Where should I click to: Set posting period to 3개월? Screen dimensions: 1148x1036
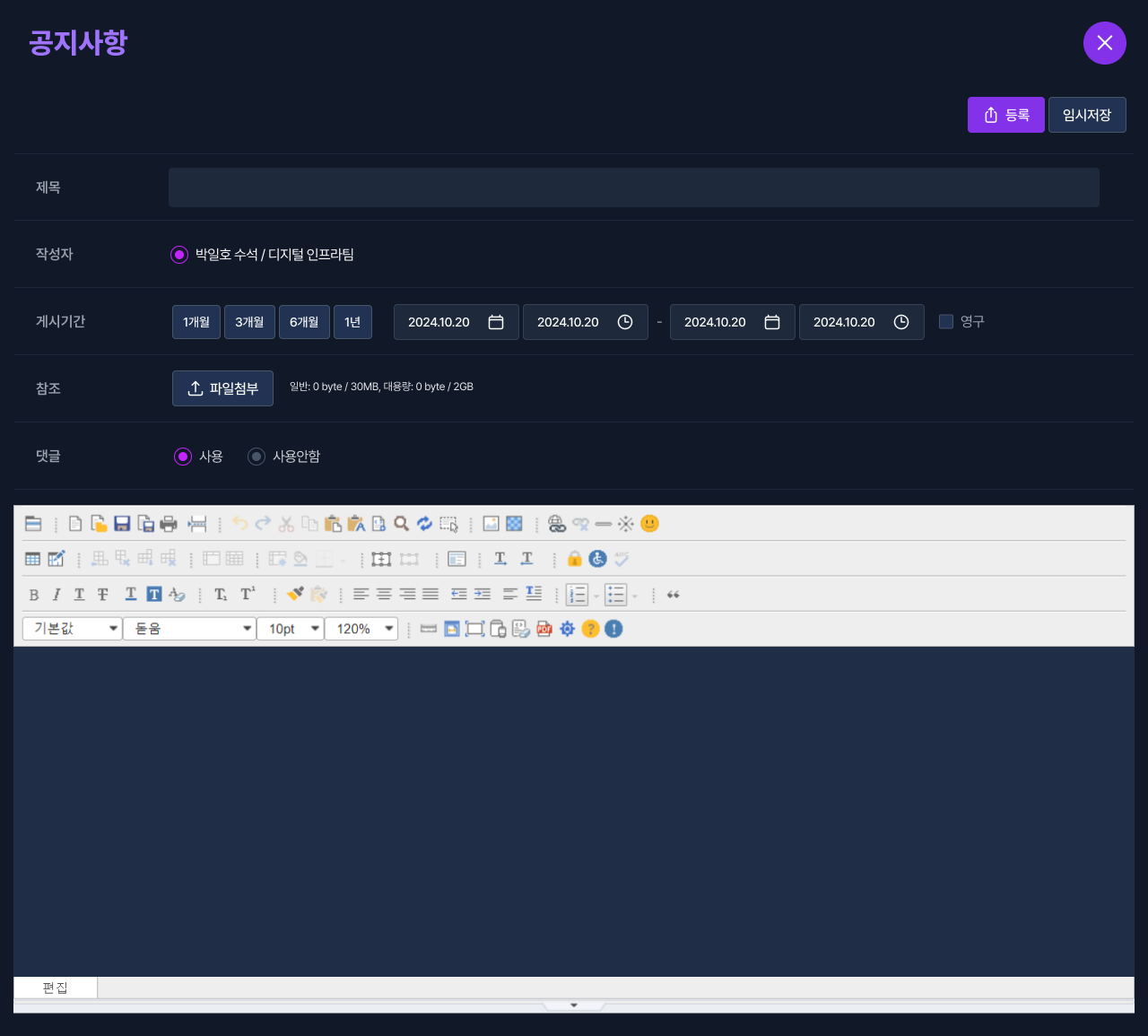pyautogui.click(x=249, y=322)
